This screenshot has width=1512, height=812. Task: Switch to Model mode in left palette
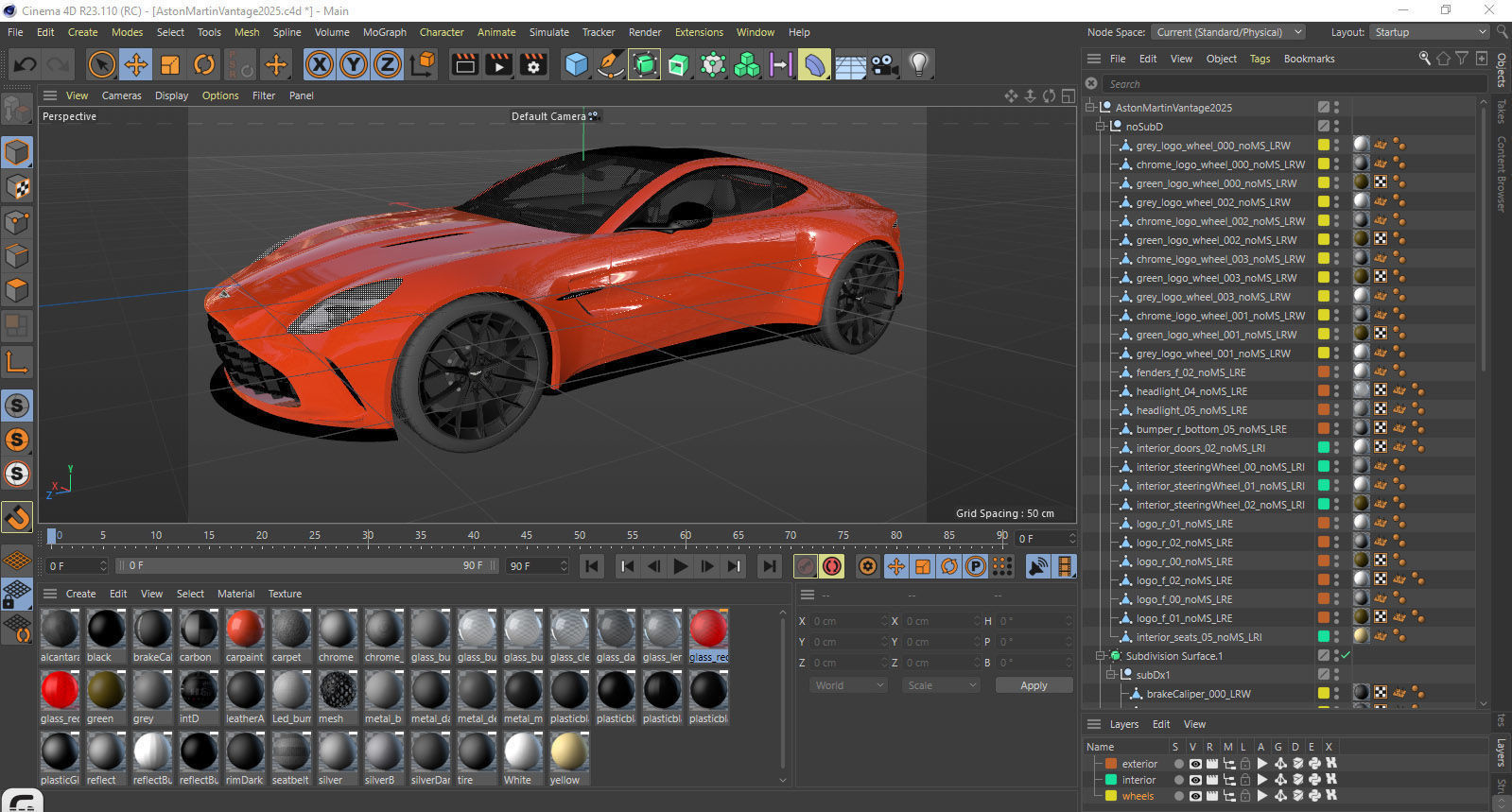(x=17, y=152)
